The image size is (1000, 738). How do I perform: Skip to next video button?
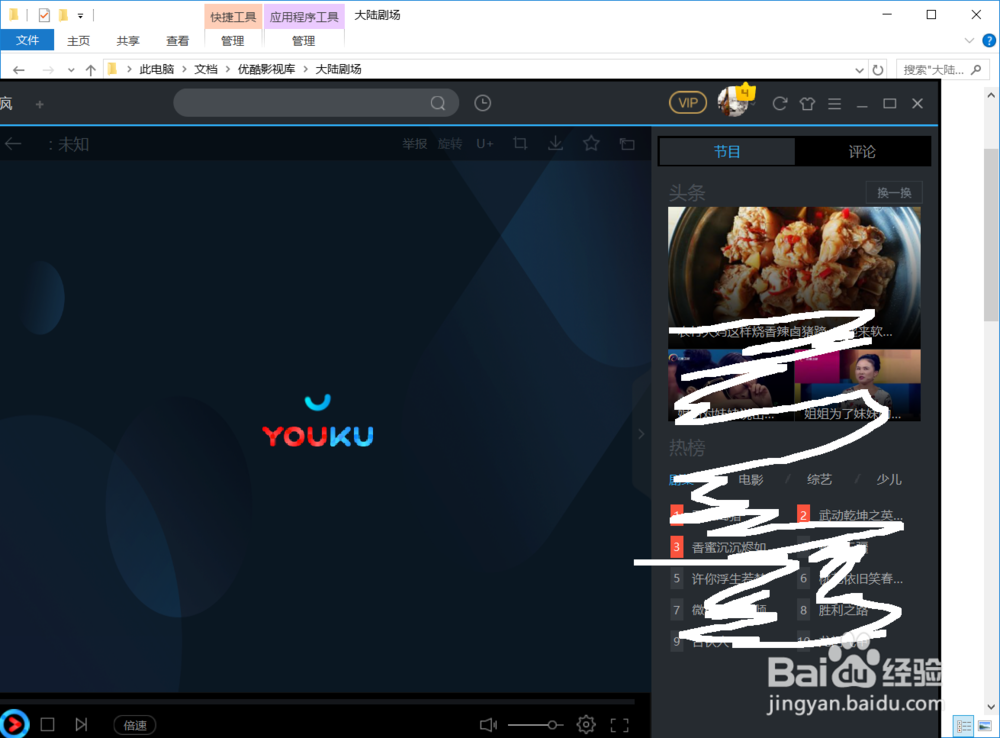[81, 725]
